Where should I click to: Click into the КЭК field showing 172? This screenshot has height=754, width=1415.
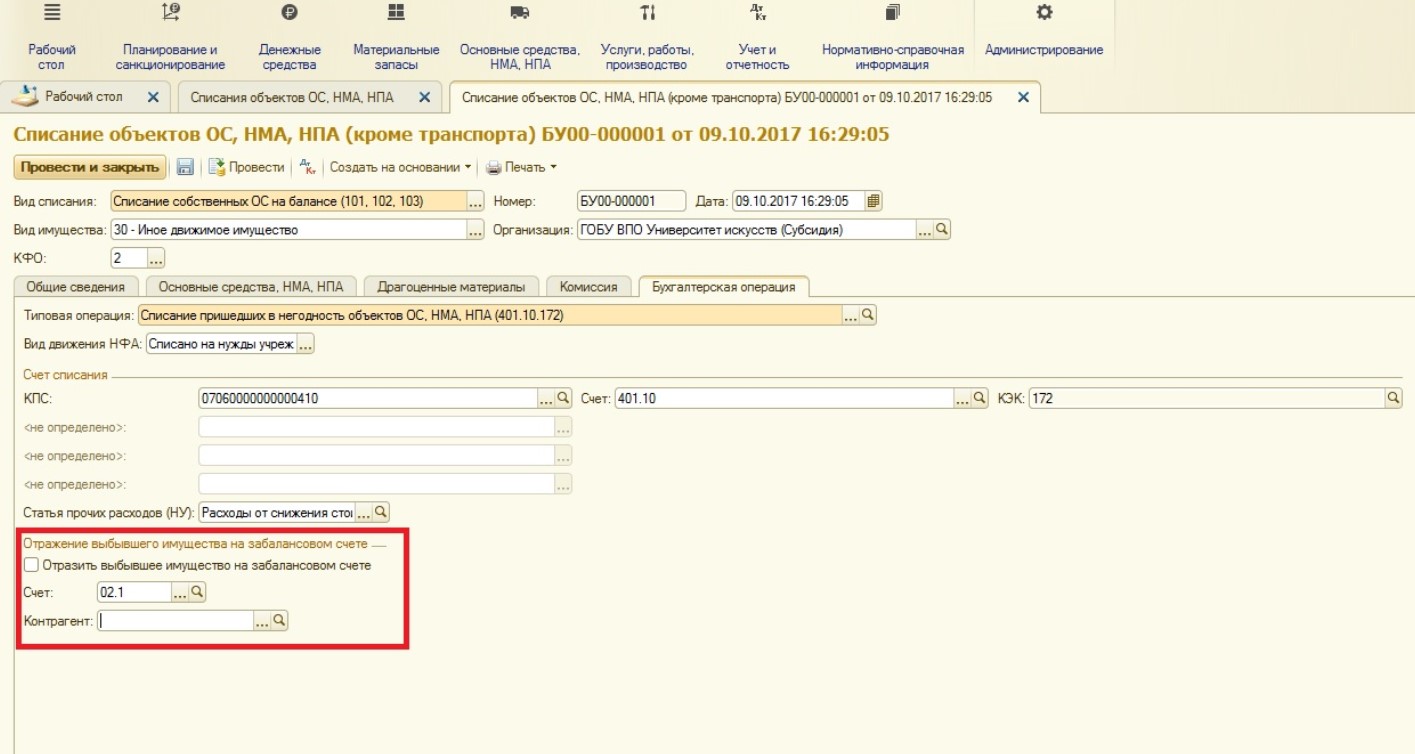coord(1207,398)
